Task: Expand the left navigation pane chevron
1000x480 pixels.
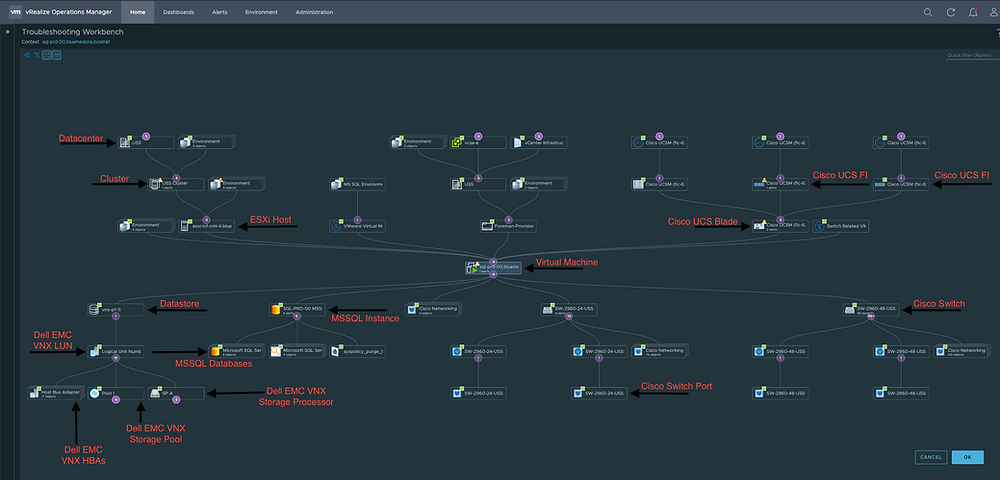Action: pos(6,30)
